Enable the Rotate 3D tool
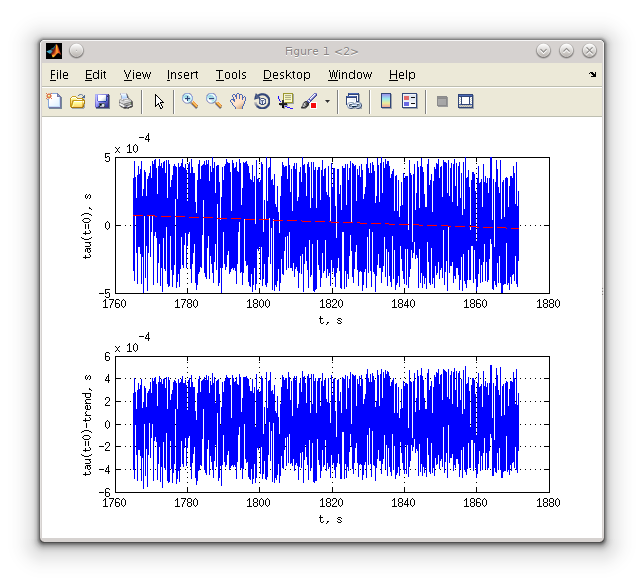This screenshot has width=644, height=582. (262, 101)
